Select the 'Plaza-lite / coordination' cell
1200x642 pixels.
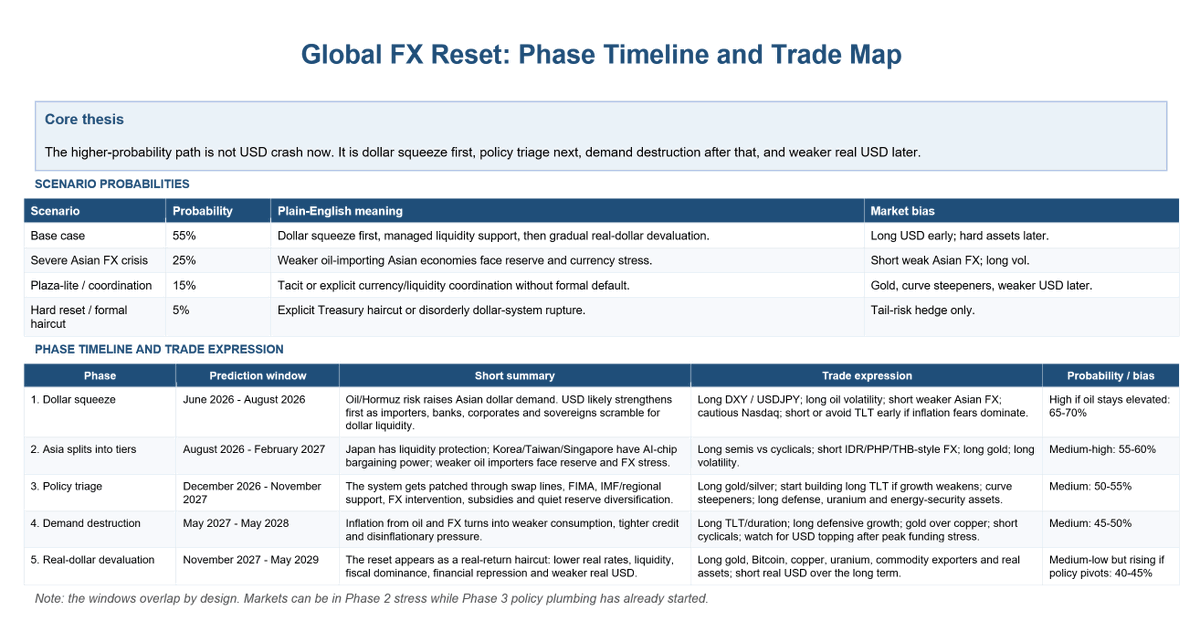pos(95,285)
